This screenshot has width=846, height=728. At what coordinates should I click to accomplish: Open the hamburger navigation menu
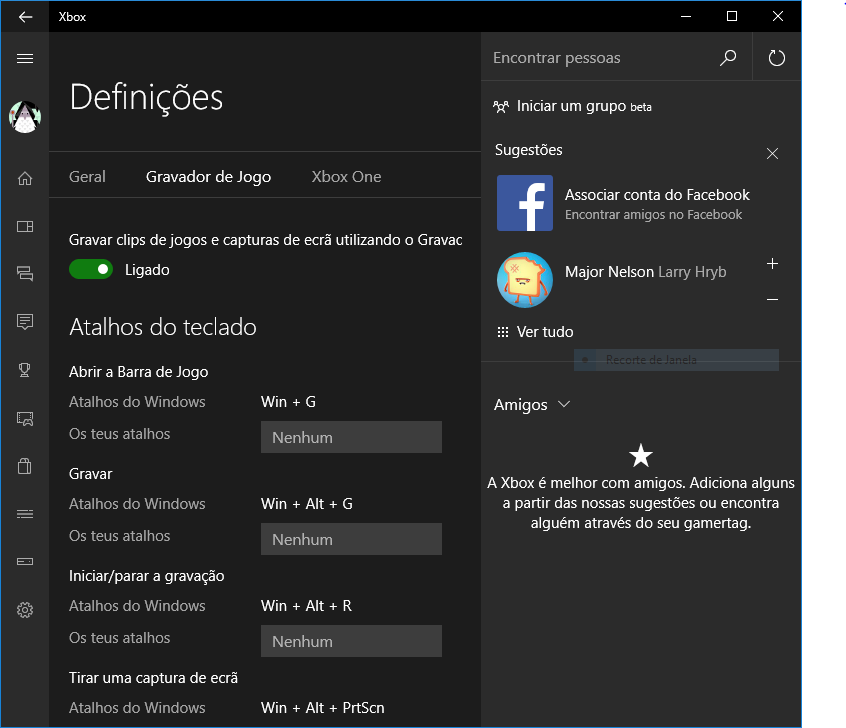coord(25,59)
